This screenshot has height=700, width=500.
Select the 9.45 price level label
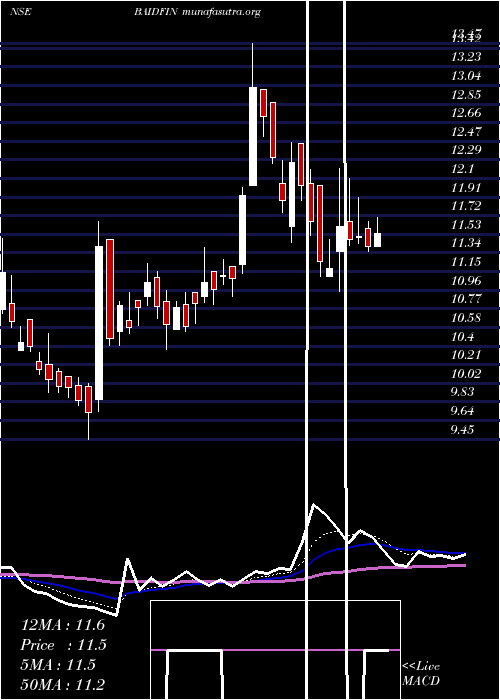tap(462, 430)
